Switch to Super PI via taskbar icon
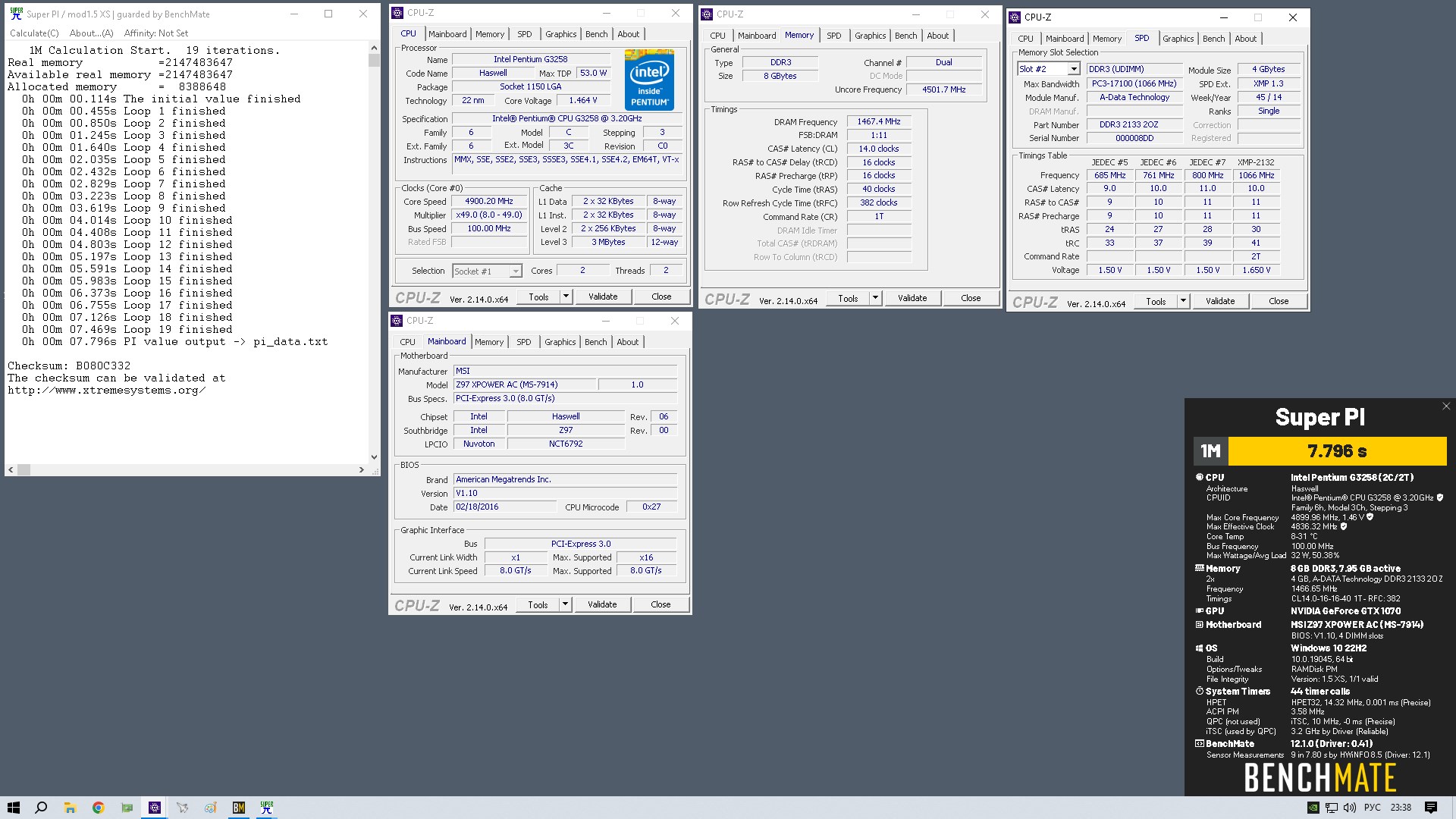The width and height of the screenshot is (1456, 819). 266,808
